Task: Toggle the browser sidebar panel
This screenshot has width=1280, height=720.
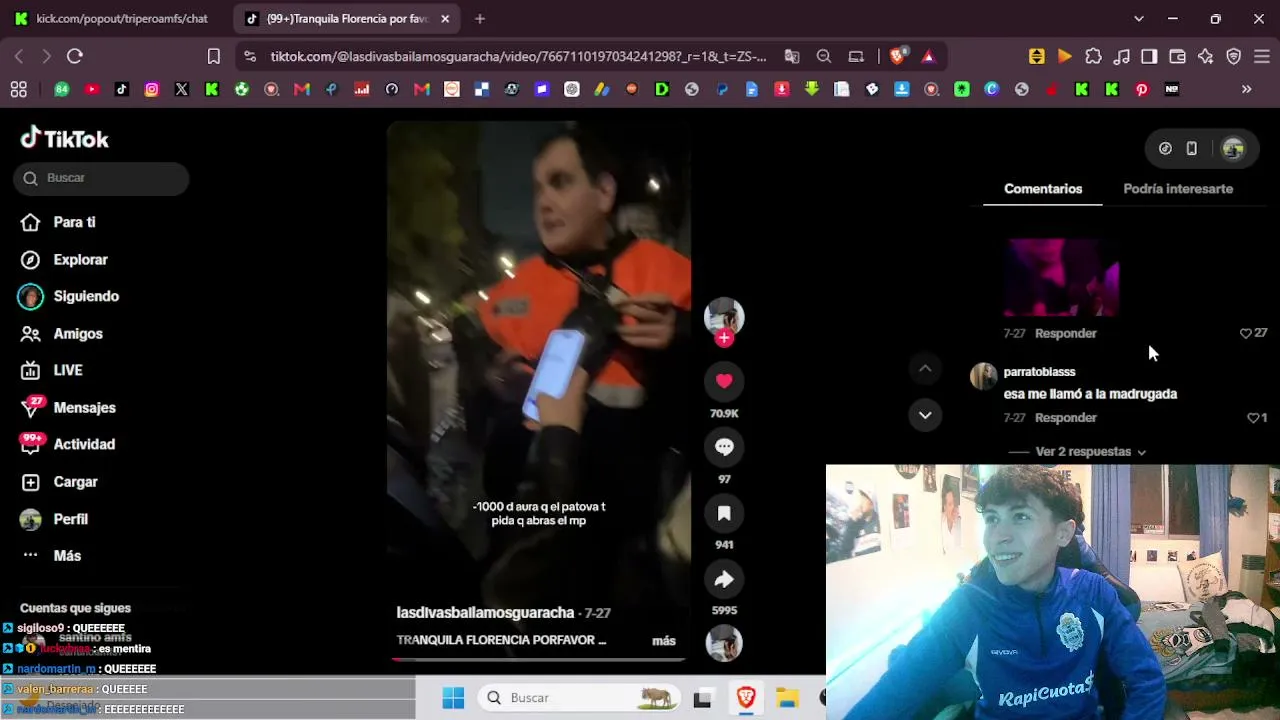Action: [x=1149, y=57]
